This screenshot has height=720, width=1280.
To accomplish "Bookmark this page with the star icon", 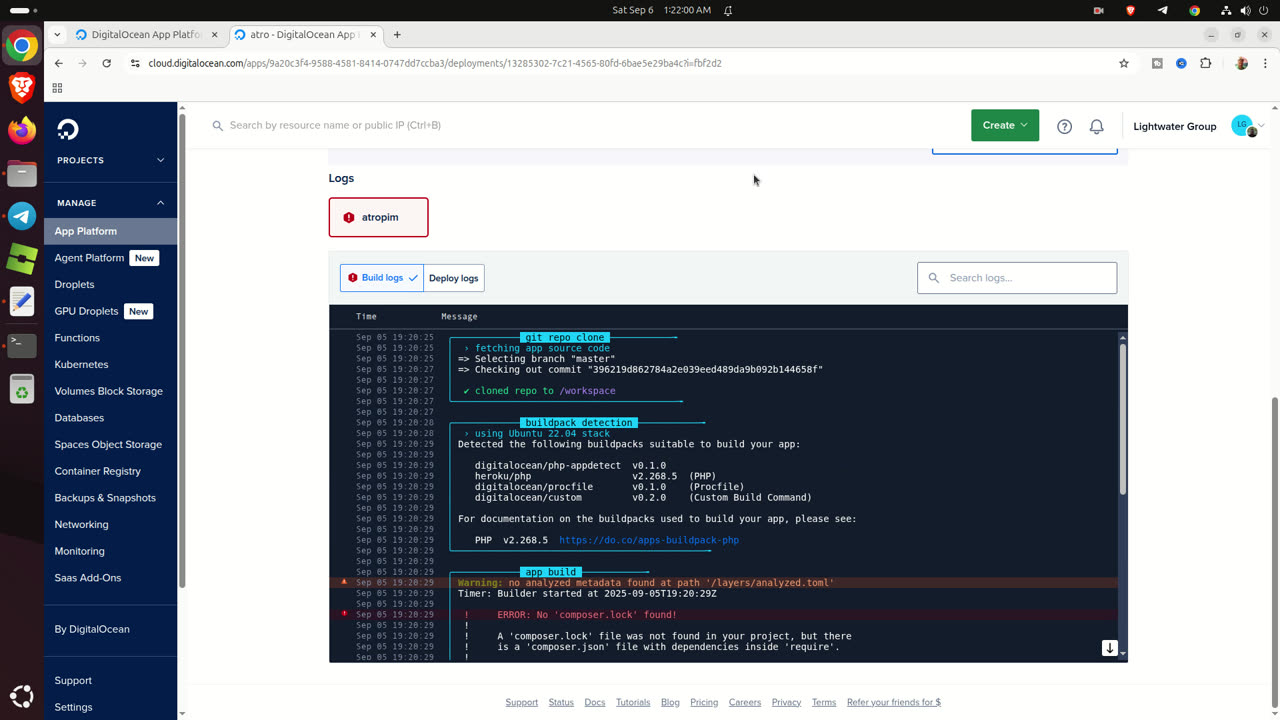I will (x=1124, y=63).
